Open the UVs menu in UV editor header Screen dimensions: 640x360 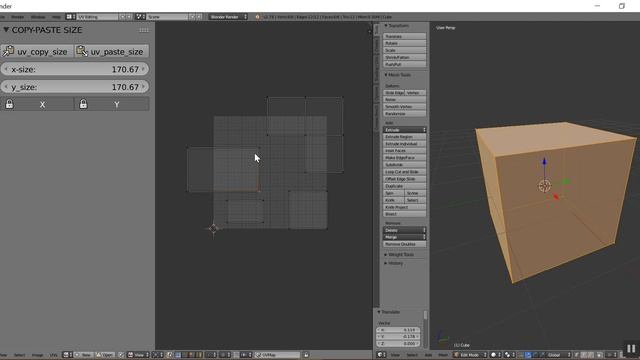tap(53, 355)
